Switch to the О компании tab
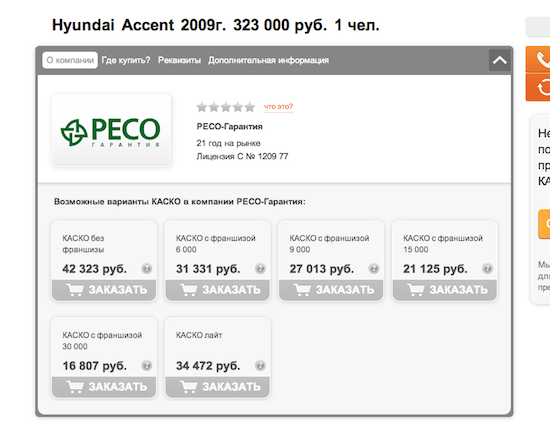 pyautogui.click(x=70, y=60)
